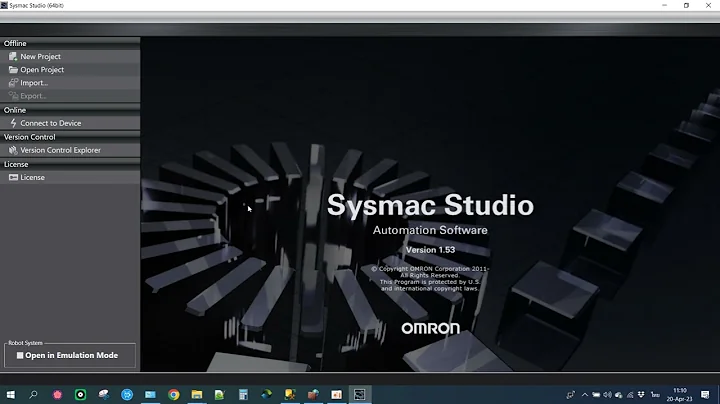Open Windows taskbar search
This screenshot has width=720, height=404.
(x=33, y=394)
